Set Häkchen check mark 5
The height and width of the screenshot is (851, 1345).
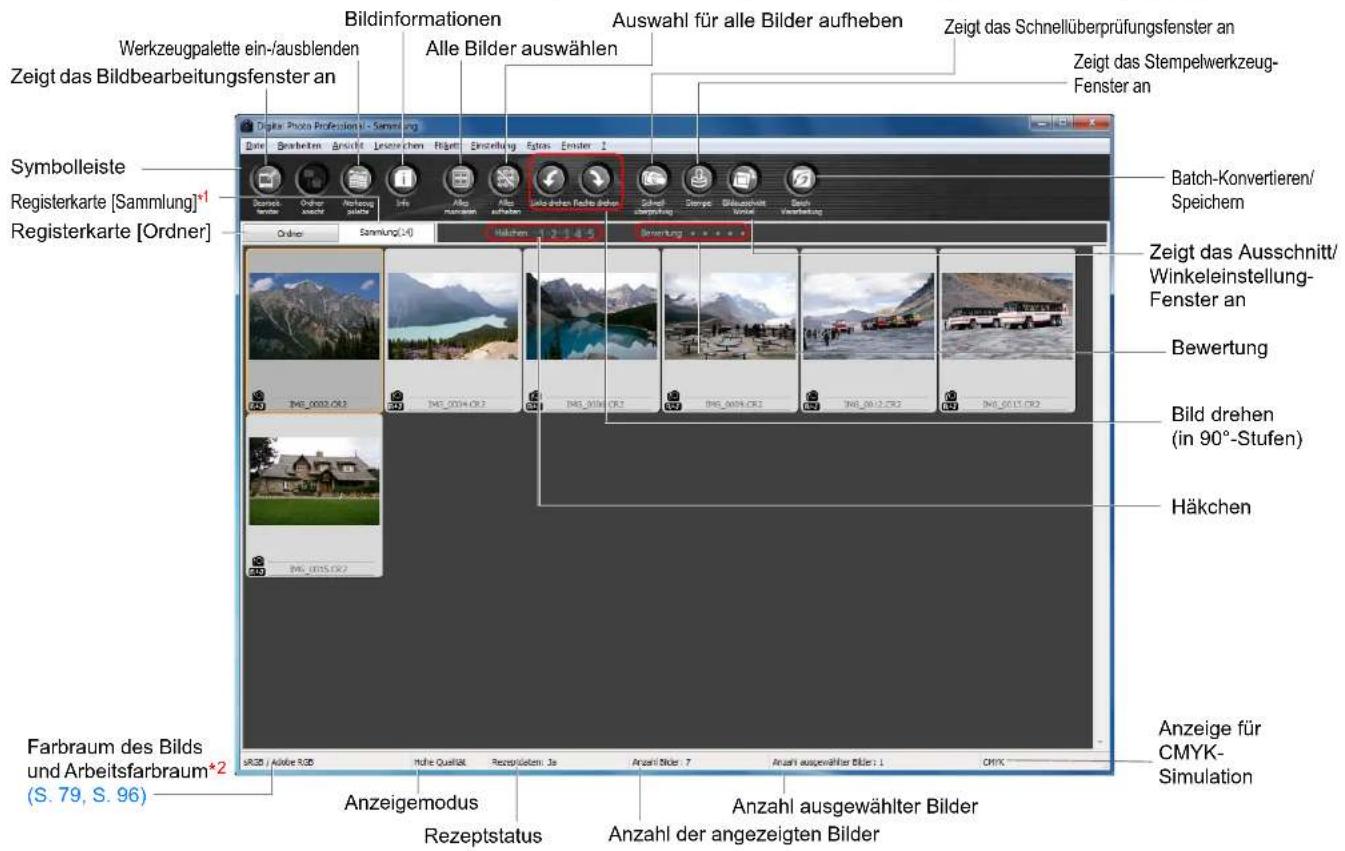591,233
